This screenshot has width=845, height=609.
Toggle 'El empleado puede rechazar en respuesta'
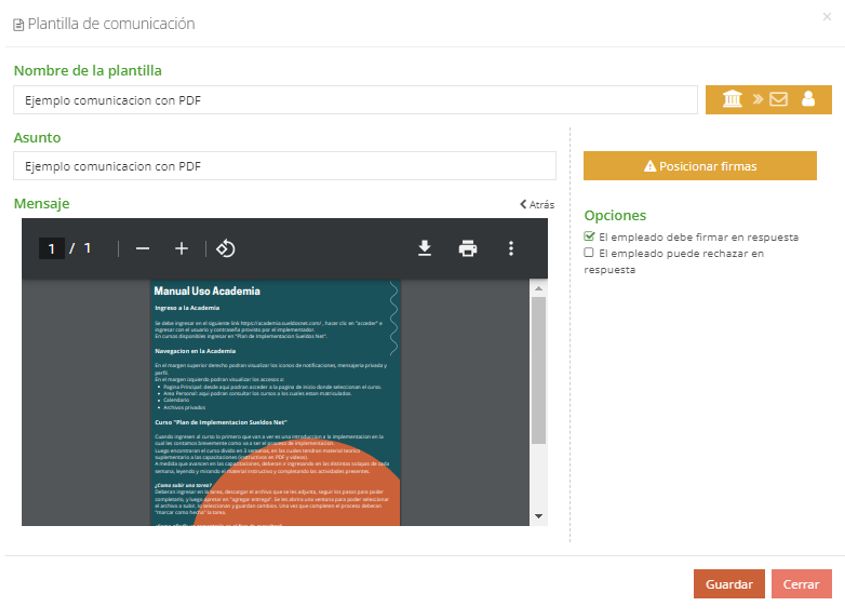589,252
